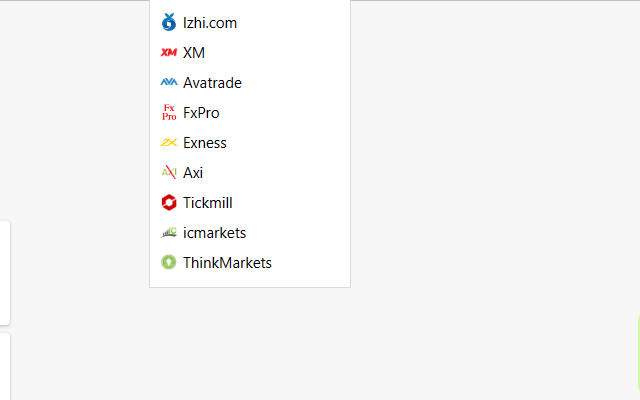Screen dimensions: 640x400
Task: Click the green ThinkMarkets logo icon
Action: 168,263
